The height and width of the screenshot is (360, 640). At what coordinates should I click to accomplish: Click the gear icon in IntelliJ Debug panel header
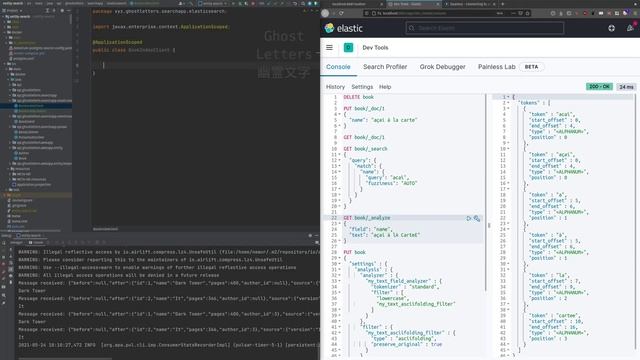tap(310, 236)
